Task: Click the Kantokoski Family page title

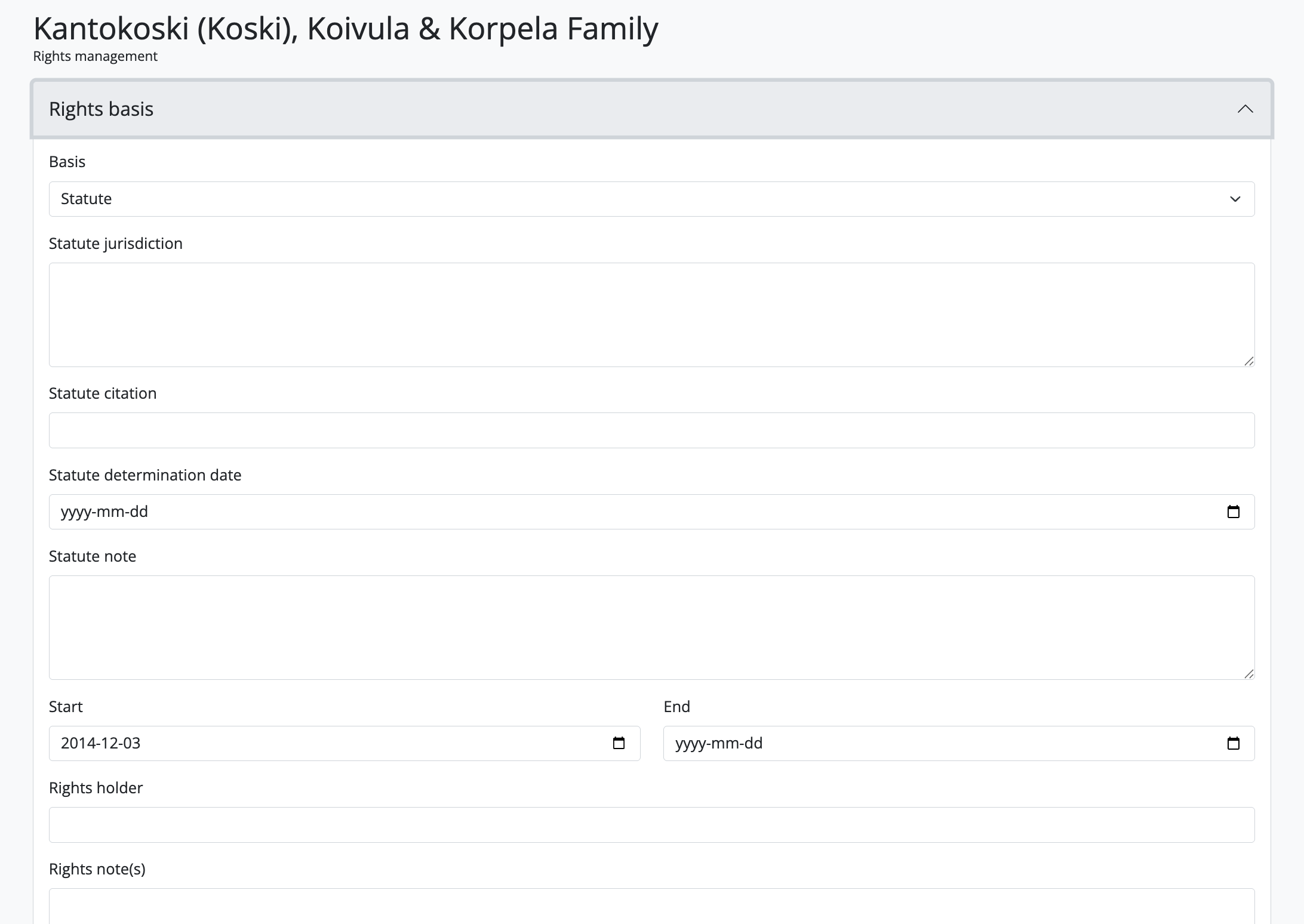Action: pos(345,29)
